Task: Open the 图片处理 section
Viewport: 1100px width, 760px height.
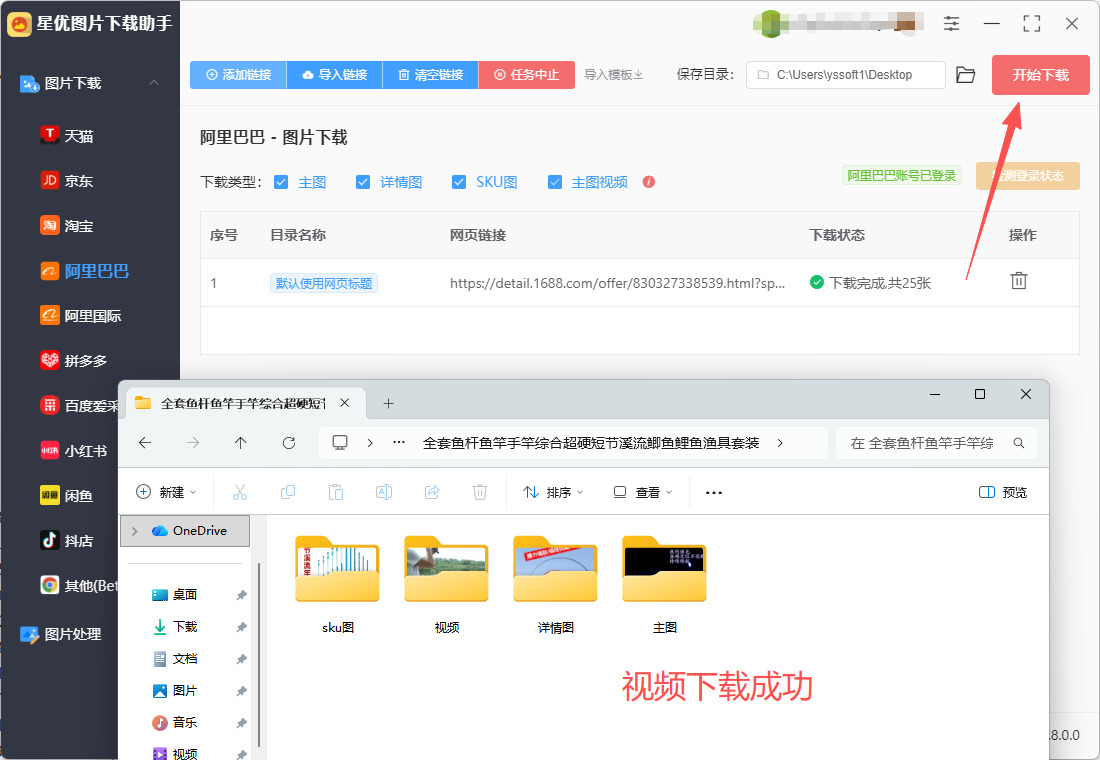Action: coord(61,634)
